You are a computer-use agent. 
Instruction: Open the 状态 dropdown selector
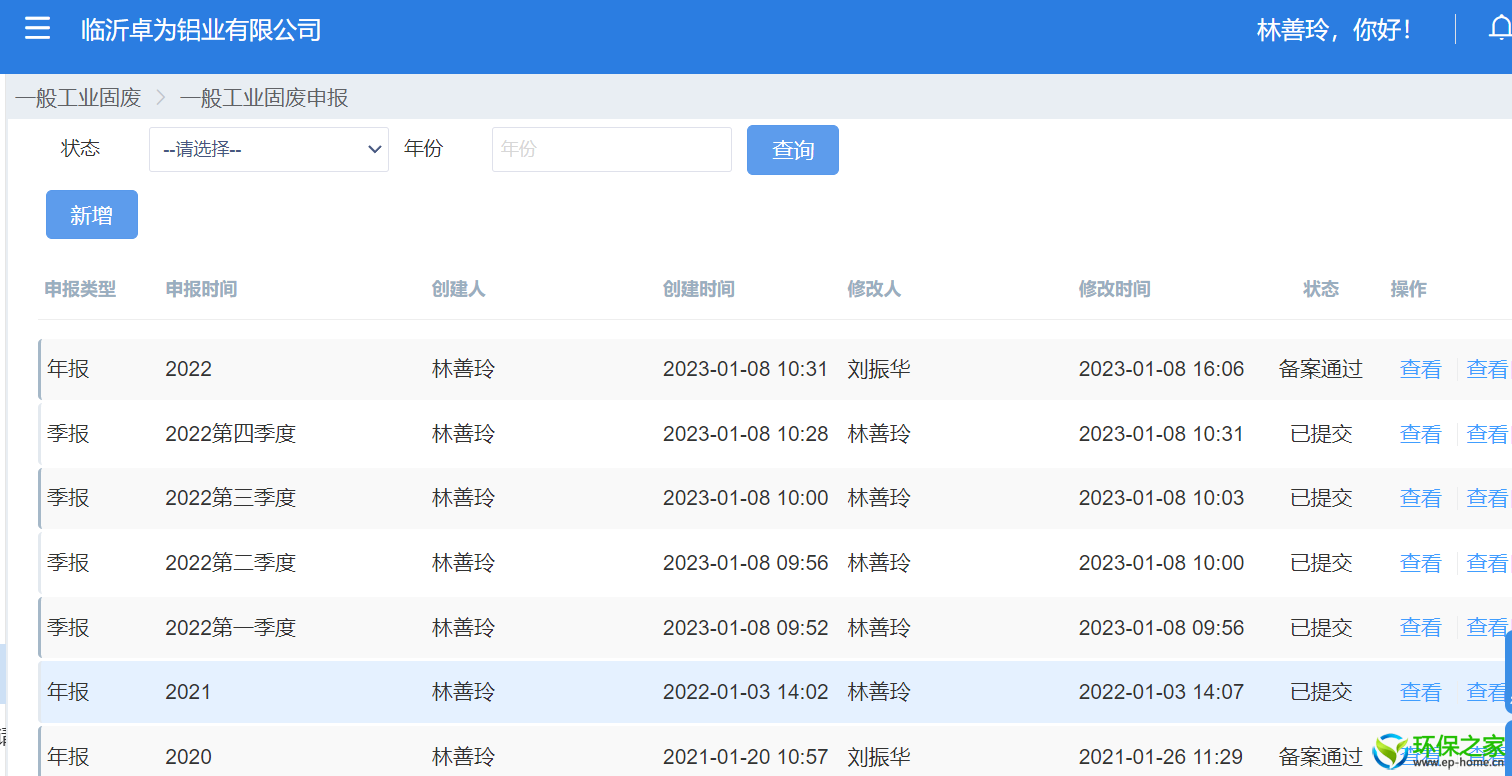click(x=269, y=149)
